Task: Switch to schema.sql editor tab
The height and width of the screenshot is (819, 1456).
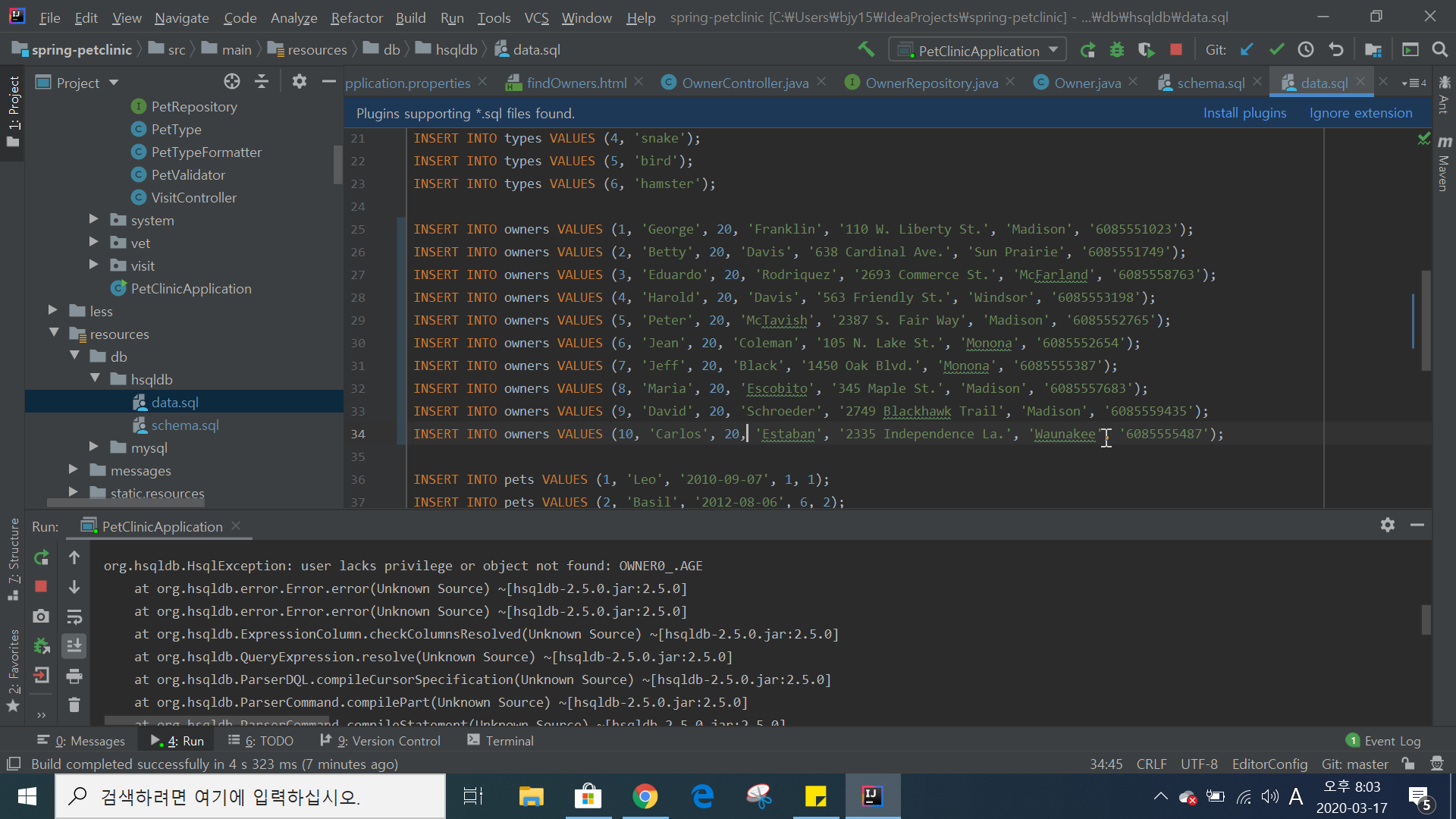Action: click(1210, 83)
